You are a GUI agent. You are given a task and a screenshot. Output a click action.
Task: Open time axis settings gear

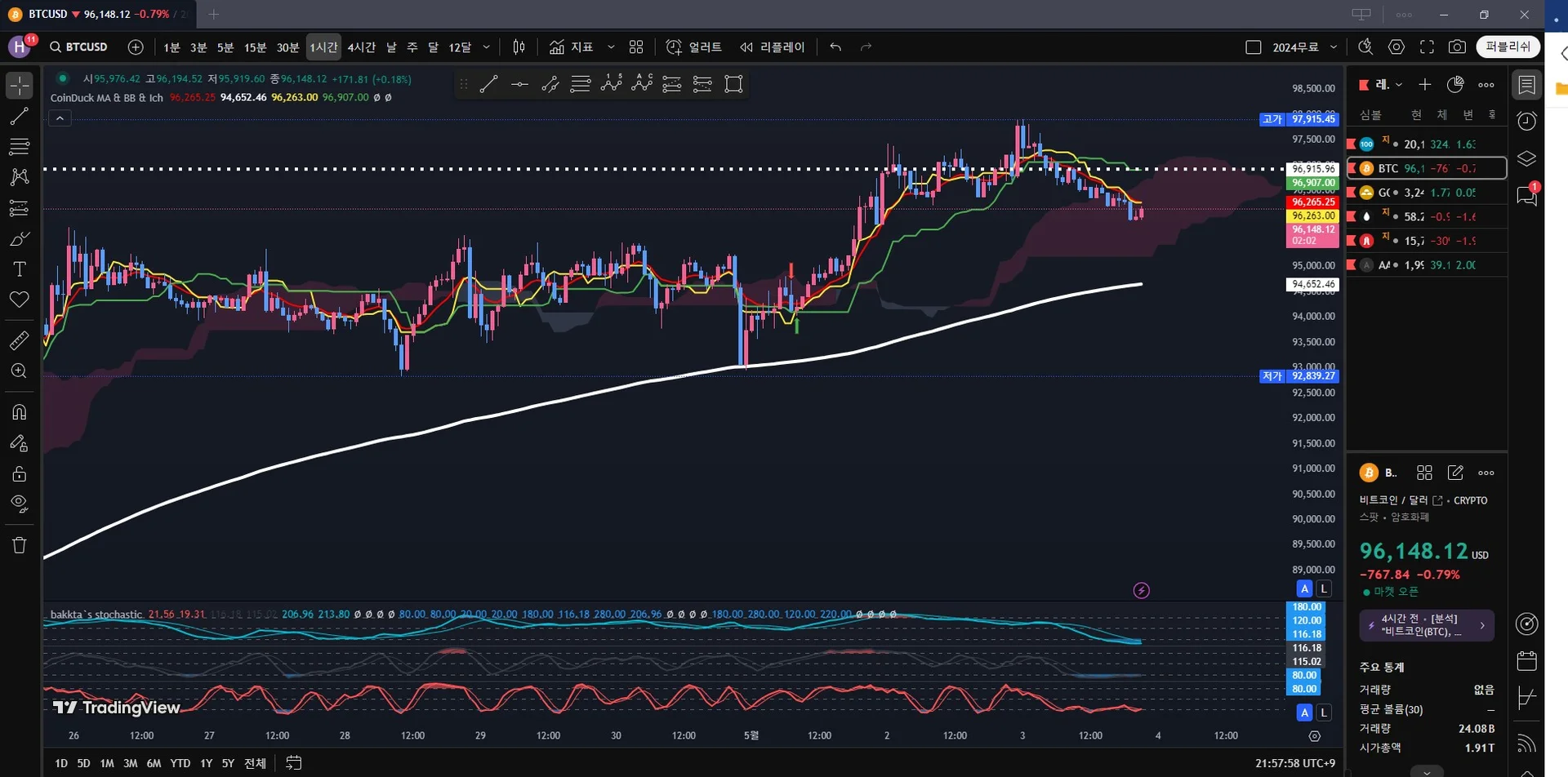coord(1314,736)
